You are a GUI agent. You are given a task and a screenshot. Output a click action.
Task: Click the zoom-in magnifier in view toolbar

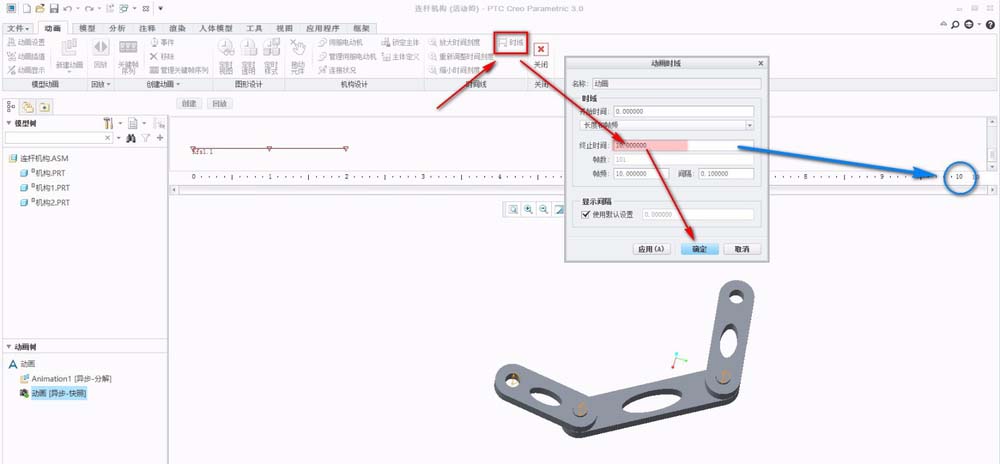(x=528, y=209)
